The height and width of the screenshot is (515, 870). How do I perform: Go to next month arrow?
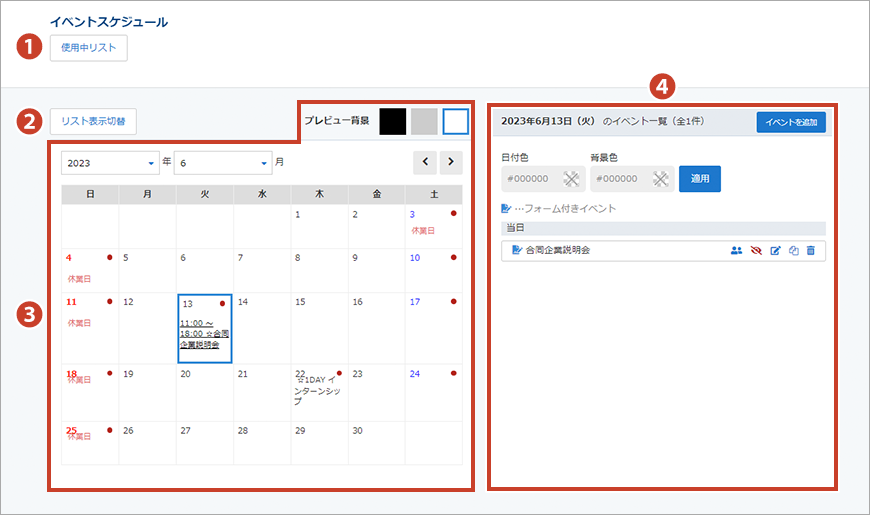451,162
